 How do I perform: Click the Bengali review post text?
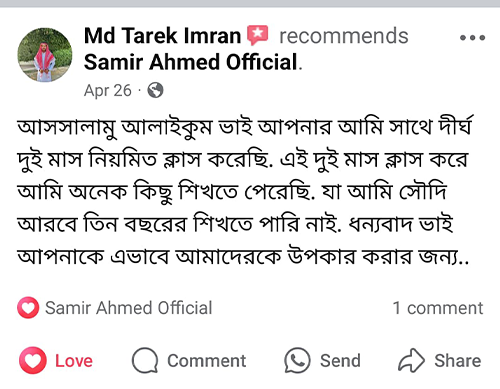point(244,191)
